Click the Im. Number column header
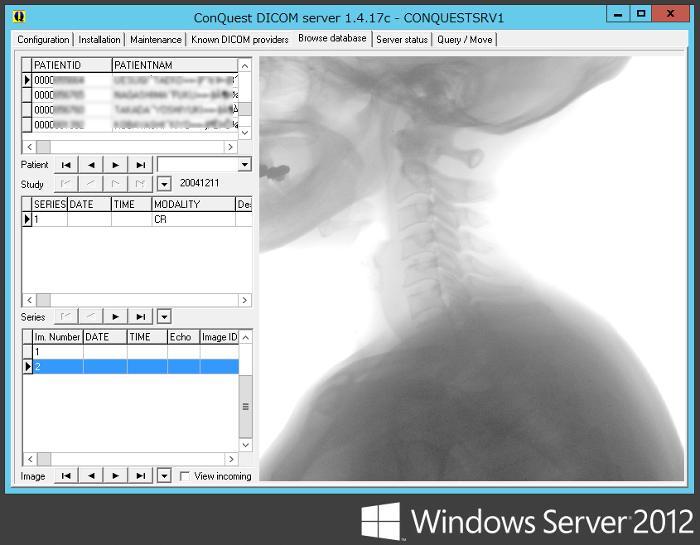 point(58,337)
